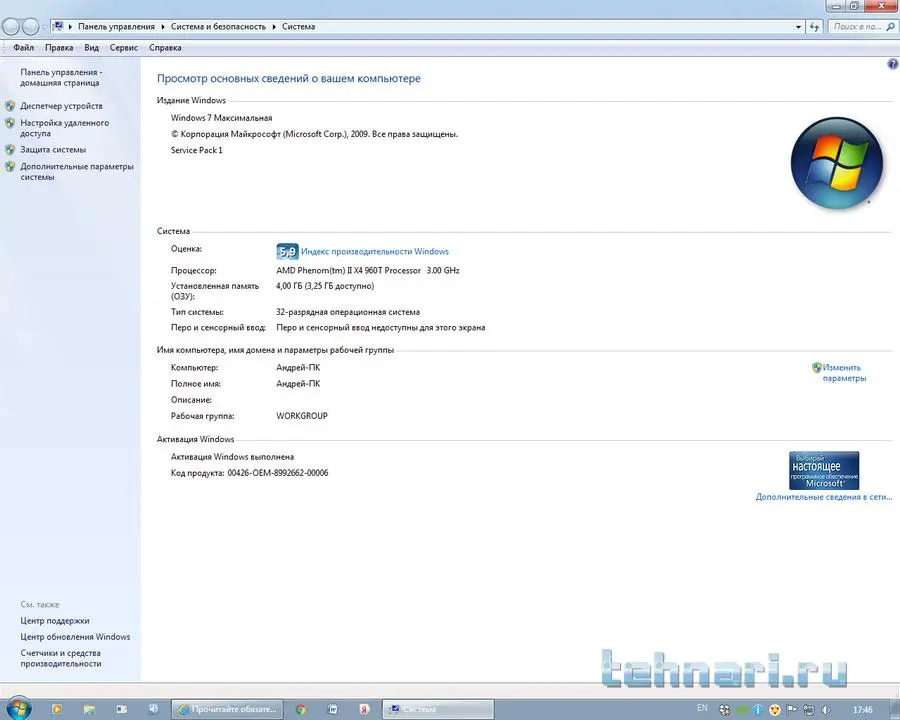This screenshot has width=900, height=720.
Task: Click the genuine Microsoft software badge
Action: [824, 470]
